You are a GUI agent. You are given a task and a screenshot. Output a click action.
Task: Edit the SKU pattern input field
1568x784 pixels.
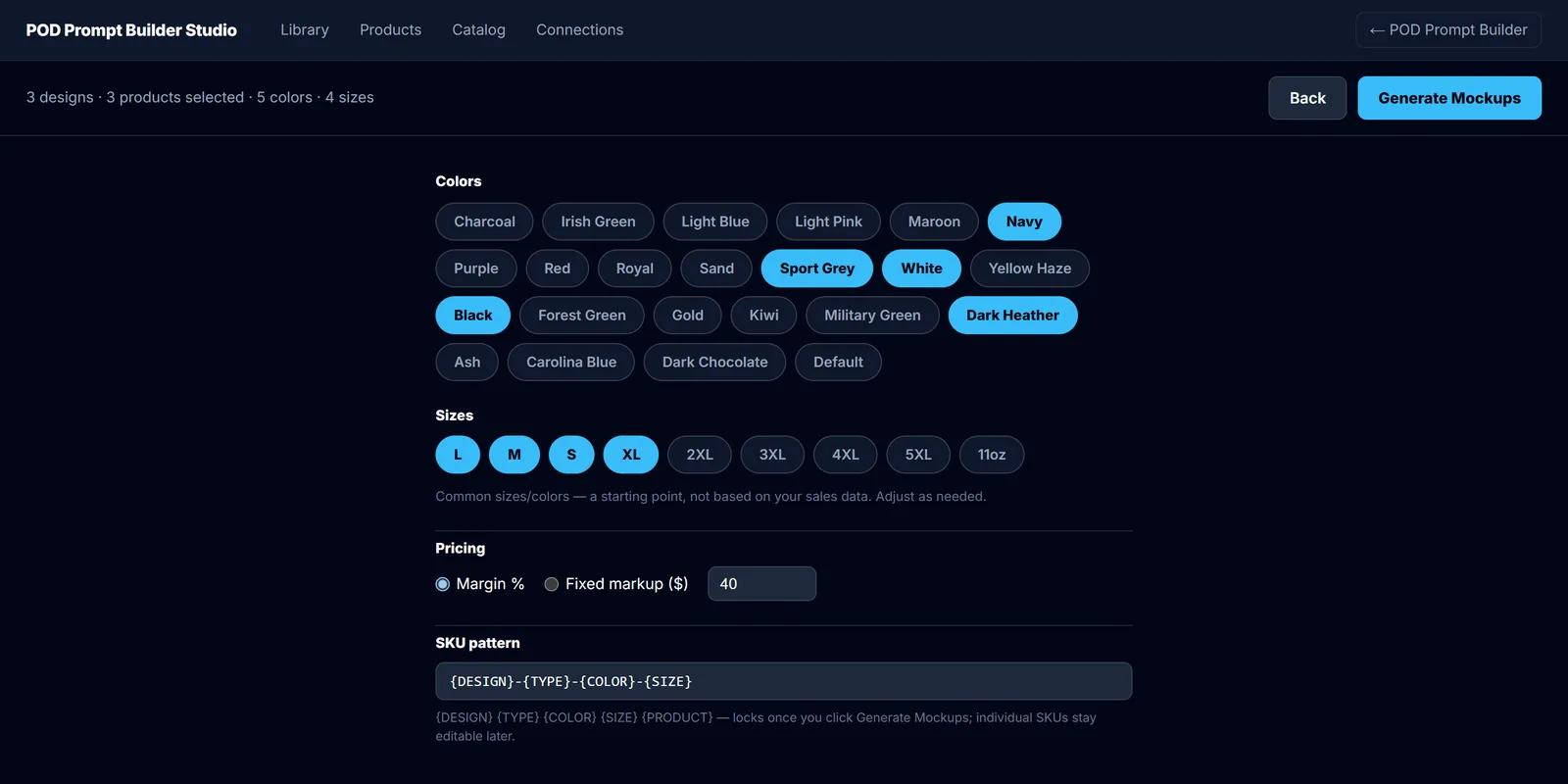point(784,681)
